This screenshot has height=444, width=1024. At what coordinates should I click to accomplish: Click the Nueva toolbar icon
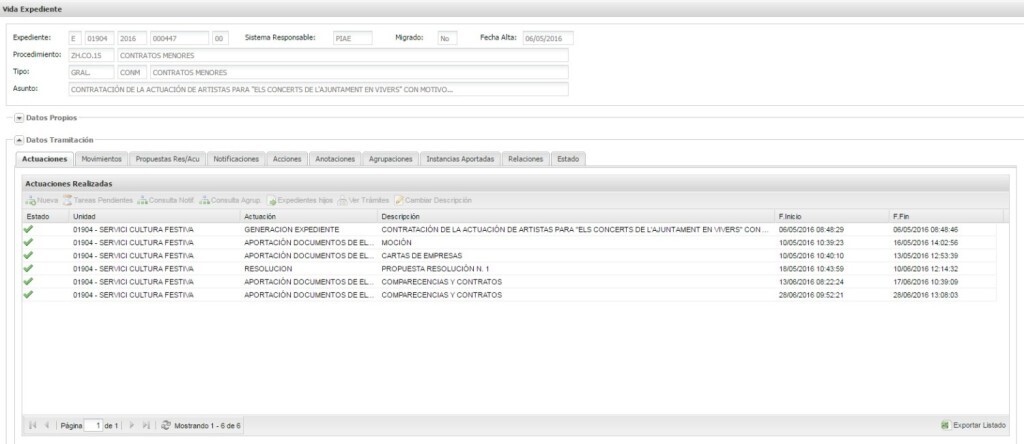pos(31,200)
